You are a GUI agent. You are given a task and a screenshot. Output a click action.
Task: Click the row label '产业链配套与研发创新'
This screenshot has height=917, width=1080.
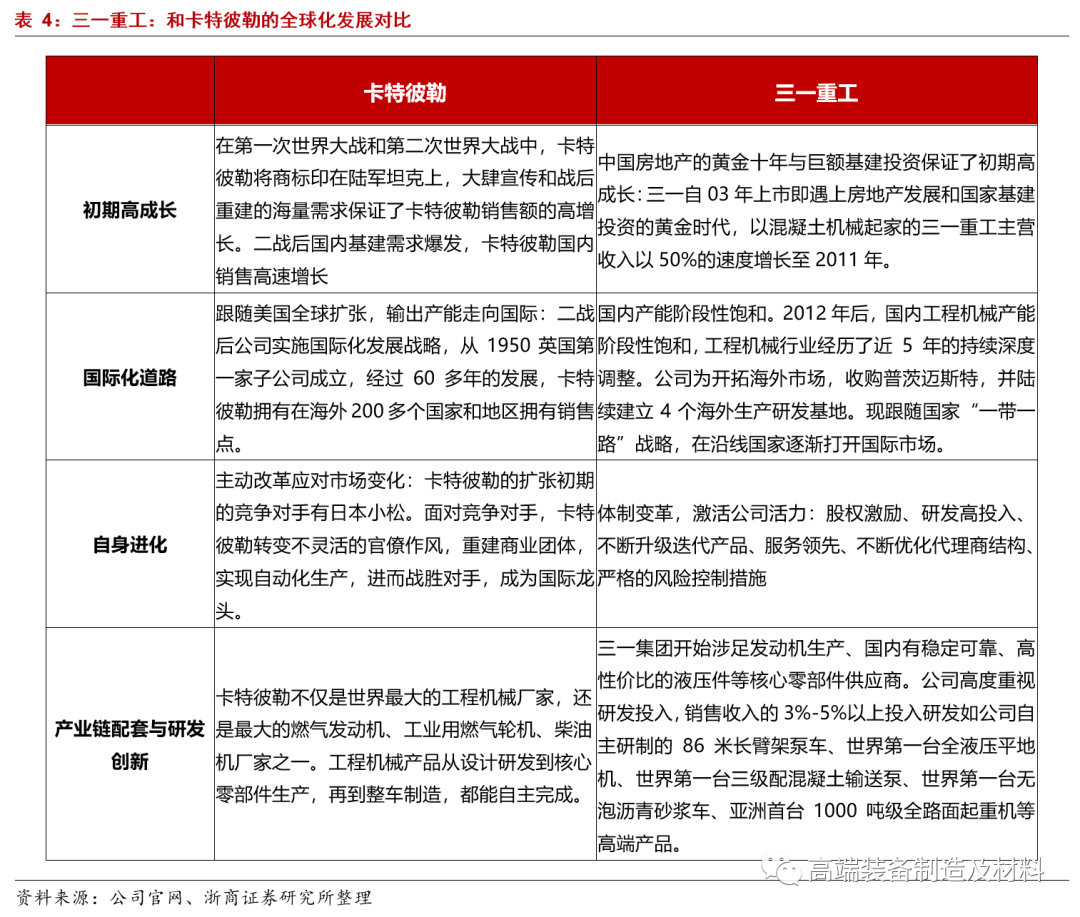point(130,745)
